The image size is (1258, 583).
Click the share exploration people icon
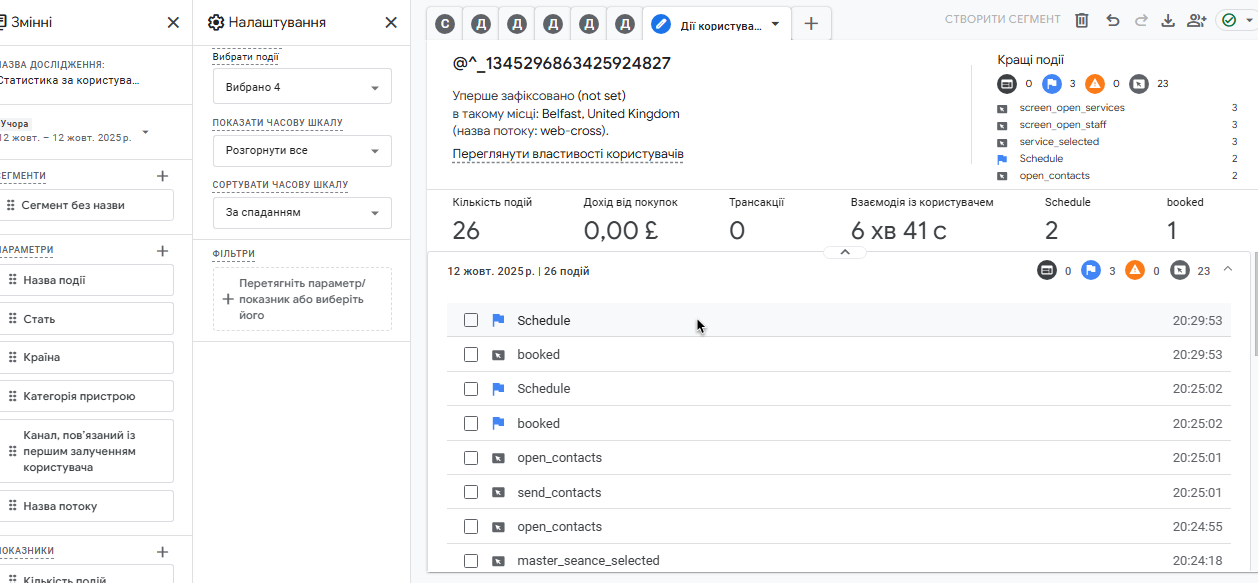1196,21
